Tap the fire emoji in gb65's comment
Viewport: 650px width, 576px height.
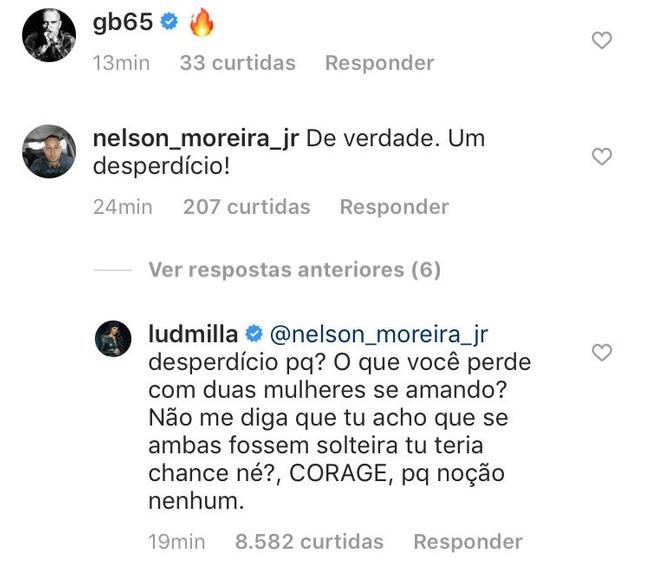point(201,23)
